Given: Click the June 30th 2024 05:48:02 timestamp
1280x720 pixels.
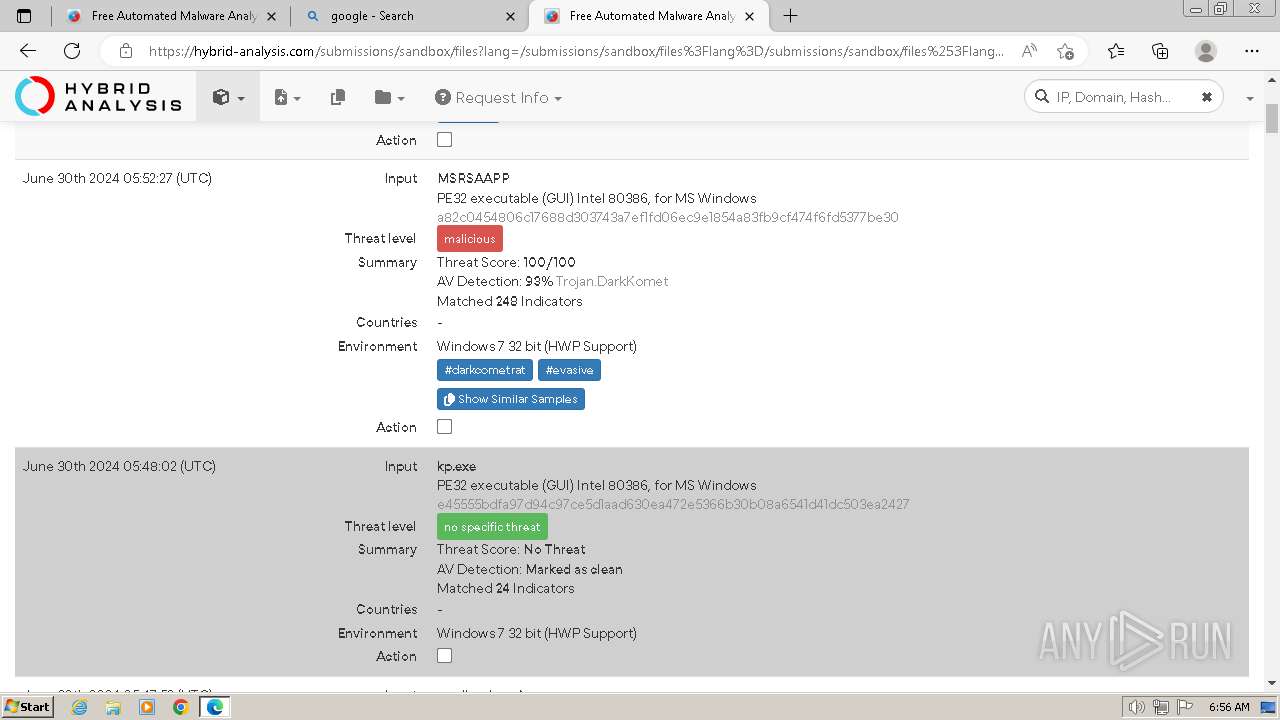Looking at the screenshot, I should pyautogui.click(x=119, y=466).
